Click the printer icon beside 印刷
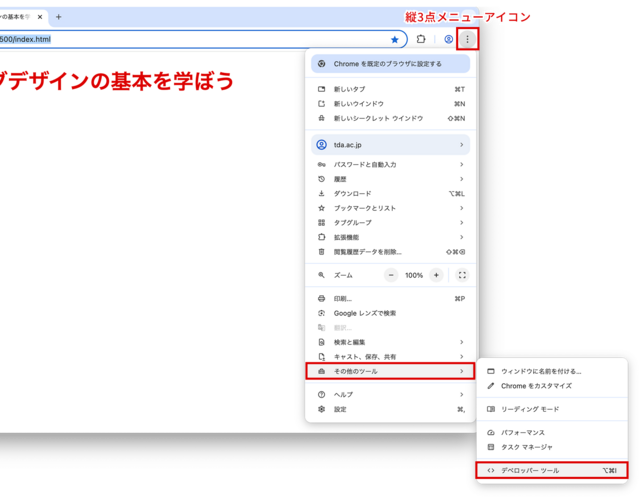 coord(322,299)
